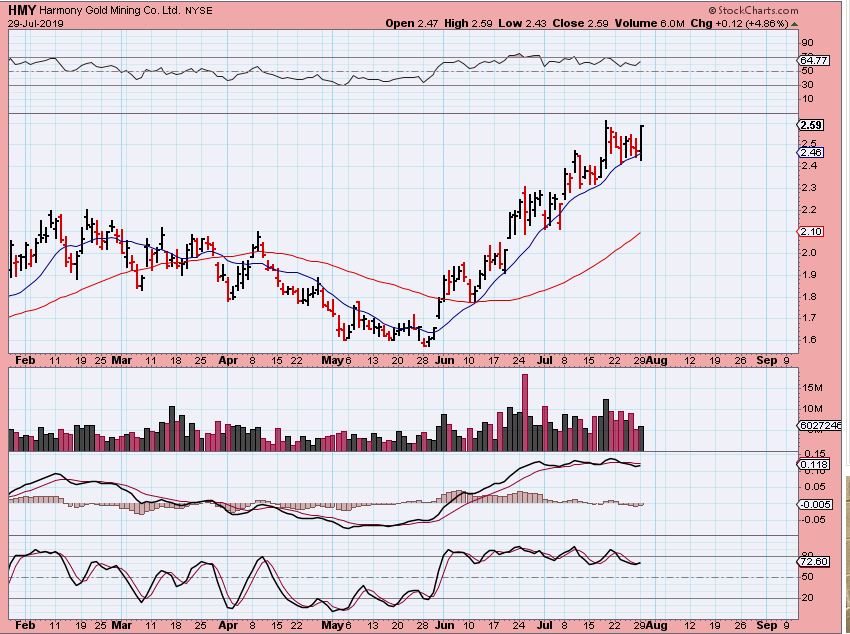The height and width of the screenshot is (634, 850).
Task: Click the Low 2.43 value
Action: pyautogui.click(x=522, y=23)
